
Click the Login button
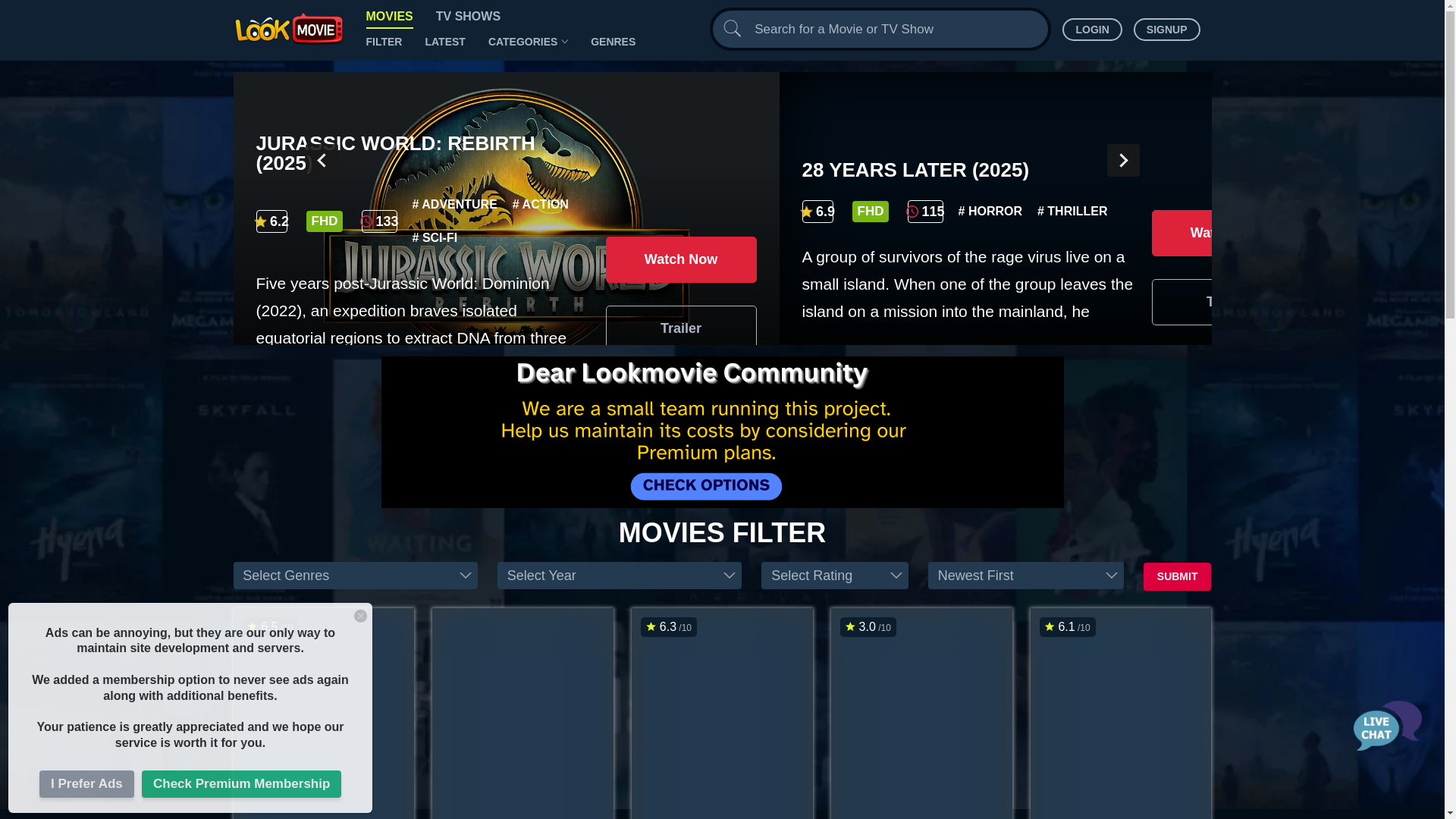pos(1092,30)
